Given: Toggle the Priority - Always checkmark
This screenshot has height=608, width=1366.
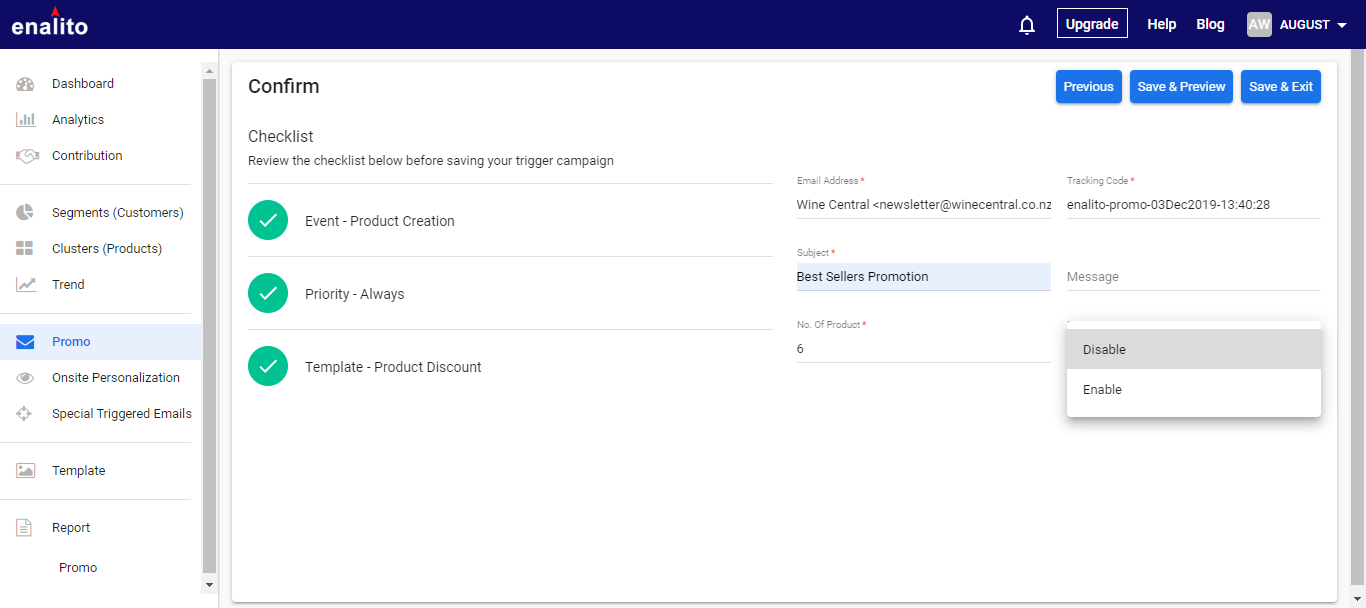Looking at the screenshot, I should (268, 294).
